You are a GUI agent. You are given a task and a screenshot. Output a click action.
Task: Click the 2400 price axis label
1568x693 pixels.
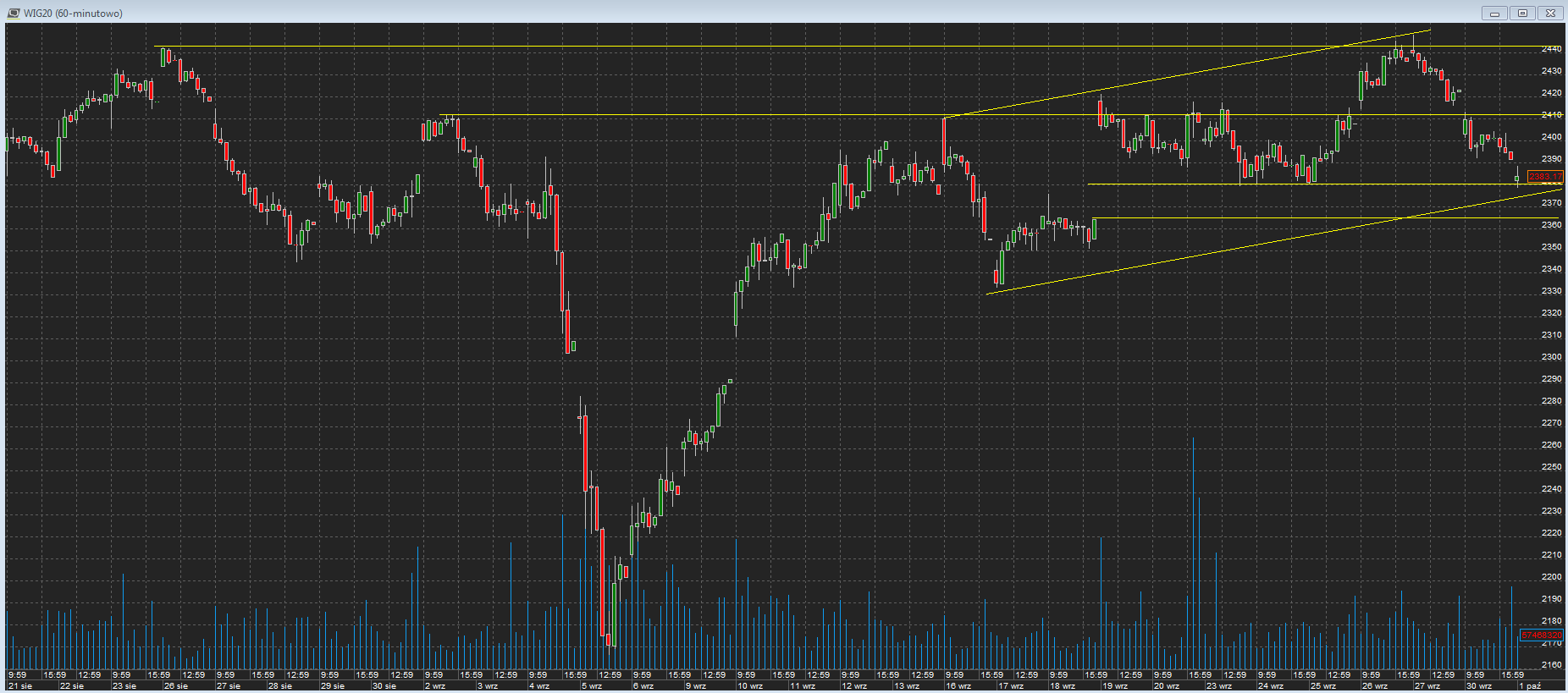coord(1552,137)
